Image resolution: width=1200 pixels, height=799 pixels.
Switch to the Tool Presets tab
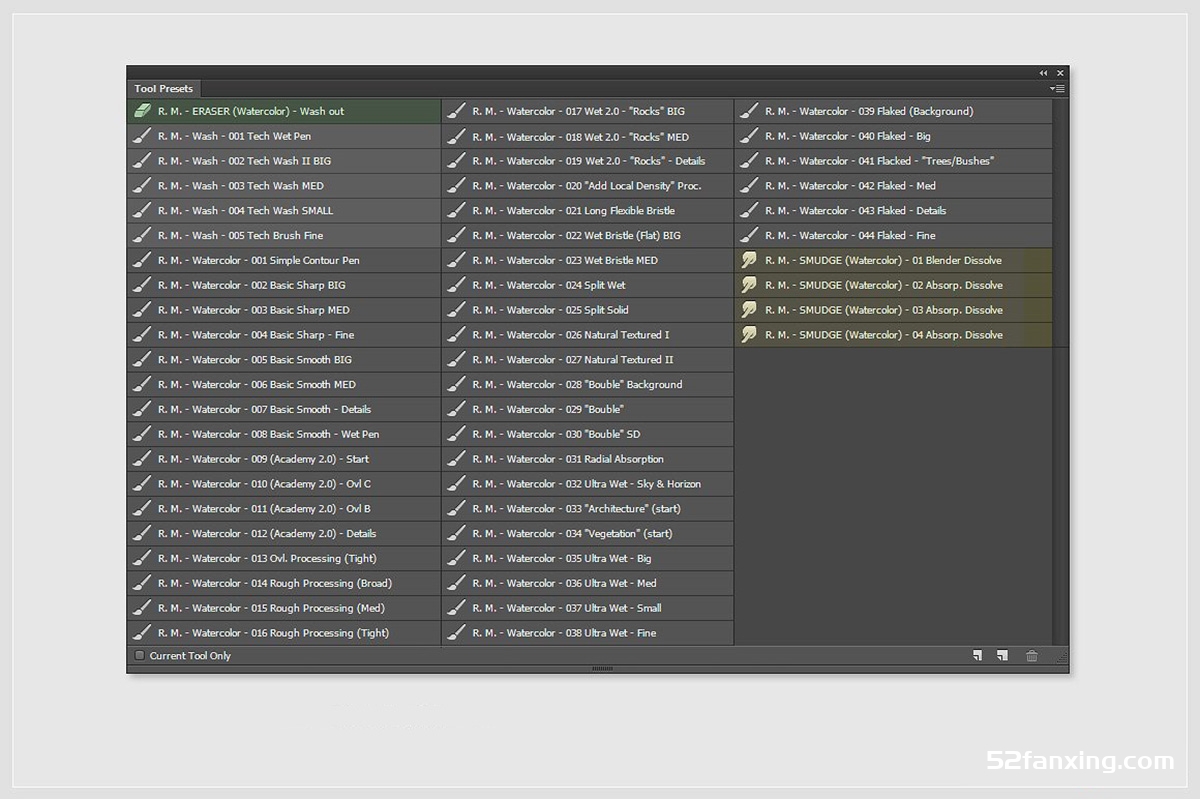coord(164,89)
